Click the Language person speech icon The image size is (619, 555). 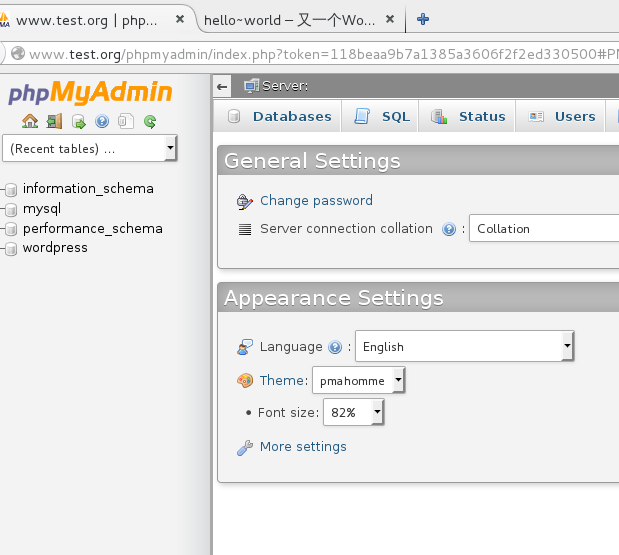pyautogui.click(x=245, y=347)
